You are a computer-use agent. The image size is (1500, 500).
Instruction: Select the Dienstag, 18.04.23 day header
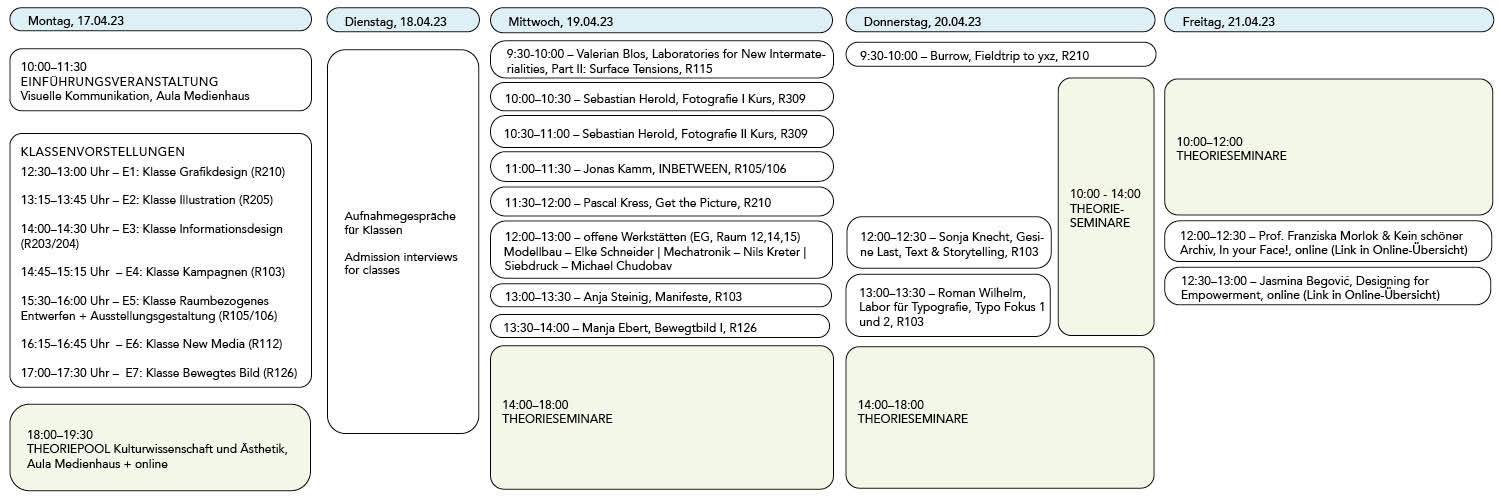(x=402, y=21)
